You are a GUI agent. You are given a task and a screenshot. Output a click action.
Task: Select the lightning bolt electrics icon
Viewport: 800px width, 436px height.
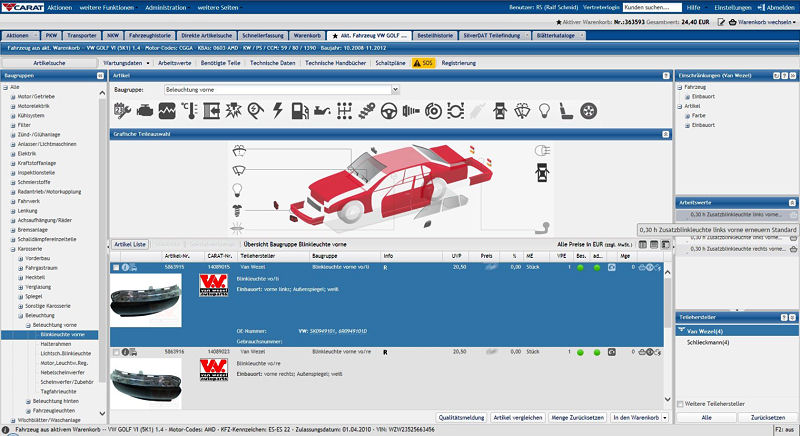pos(278,111)
